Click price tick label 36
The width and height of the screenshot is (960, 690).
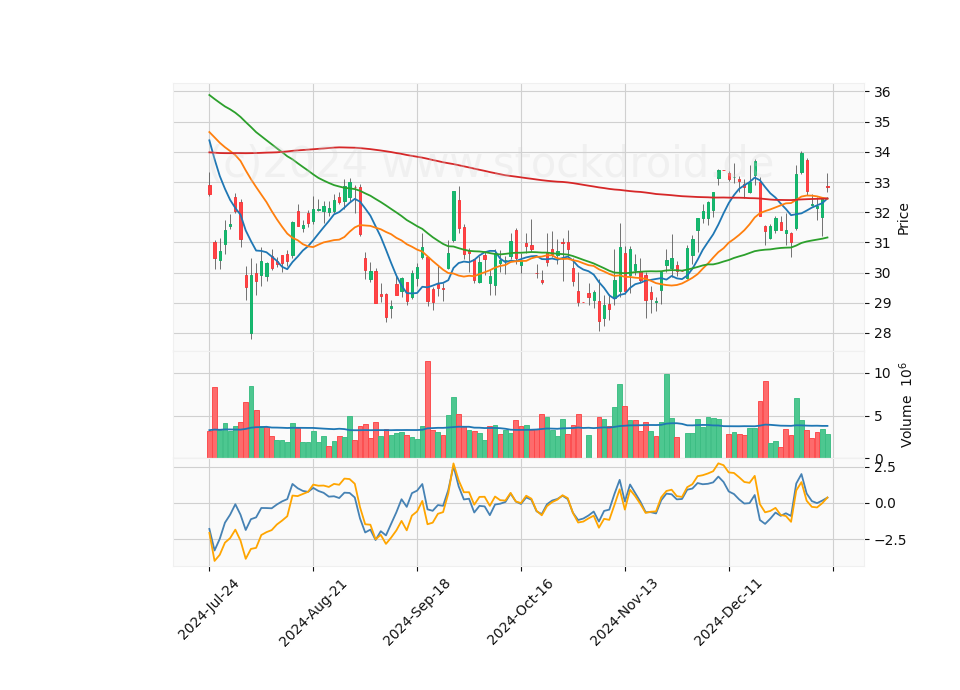point(882,92)
